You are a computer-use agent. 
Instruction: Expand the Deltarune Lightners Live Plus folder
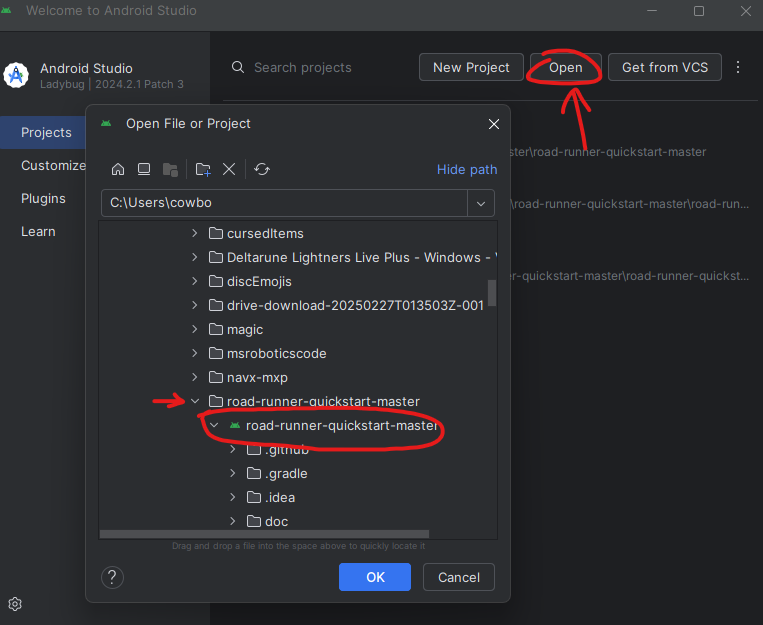coord(195,257)
